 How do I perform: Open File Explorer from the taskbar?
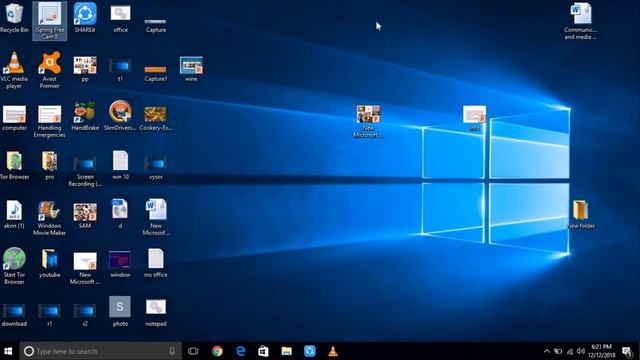(x=287, y=351)
